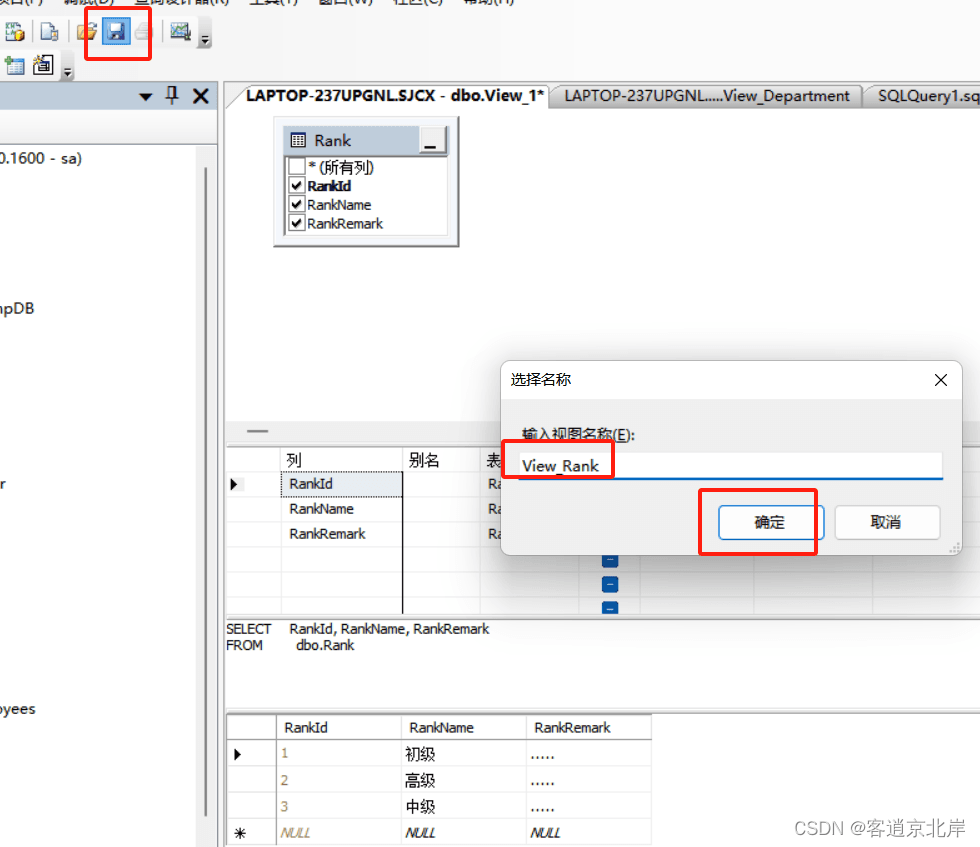980x847 pixels.
Task: Click the Add Table icon with green plus
Action: click(x=14, y=64)
